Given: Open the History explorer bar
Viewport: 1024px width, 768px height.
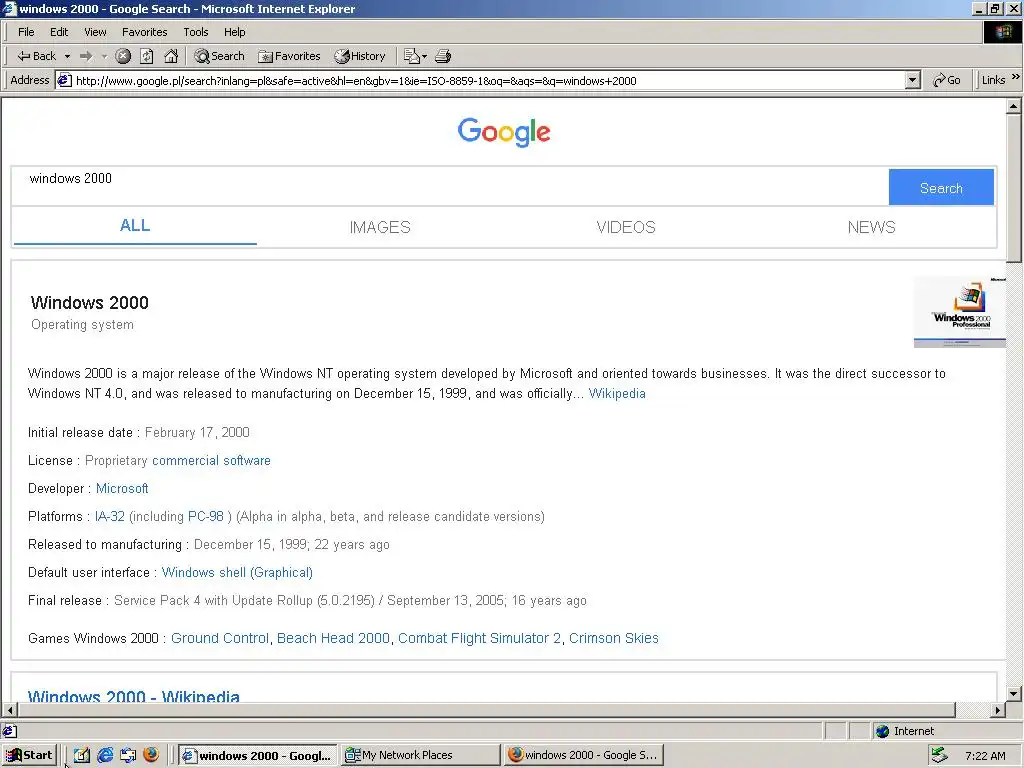Looking at the screenshot, I should pyautogui.click(x=360, y=56).
